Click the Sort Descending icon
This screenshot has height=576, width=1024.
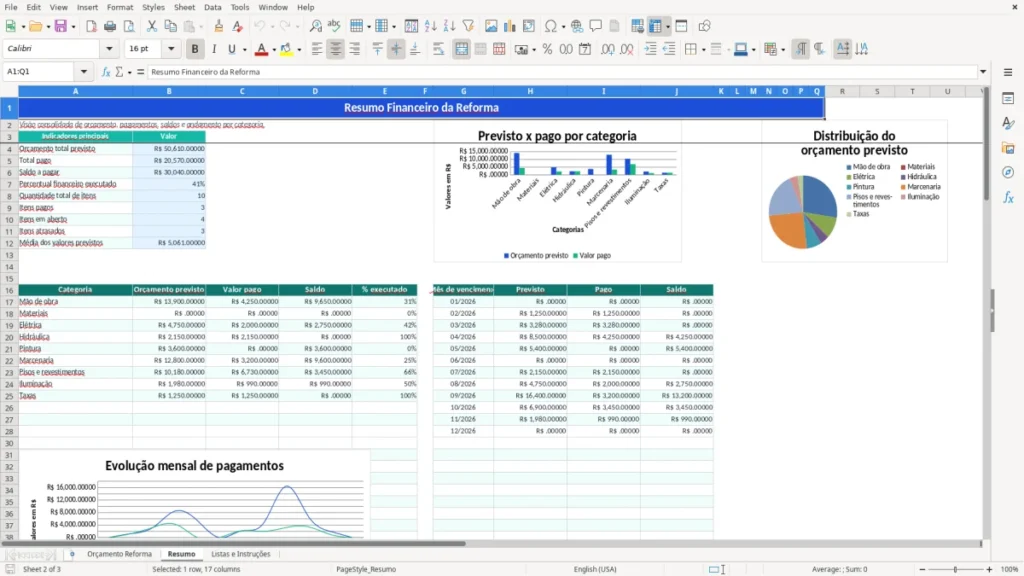pos(449,26)
